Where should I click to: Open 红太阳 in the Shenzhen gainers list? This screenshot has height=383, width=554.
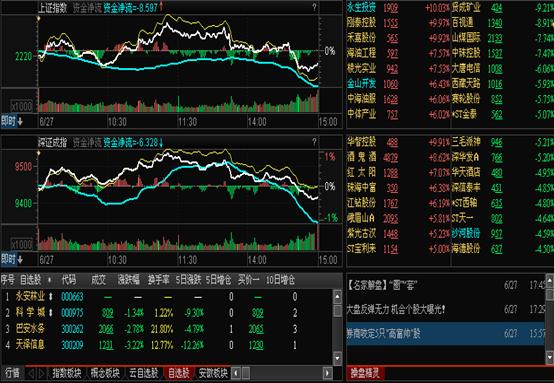coord(361,172)
